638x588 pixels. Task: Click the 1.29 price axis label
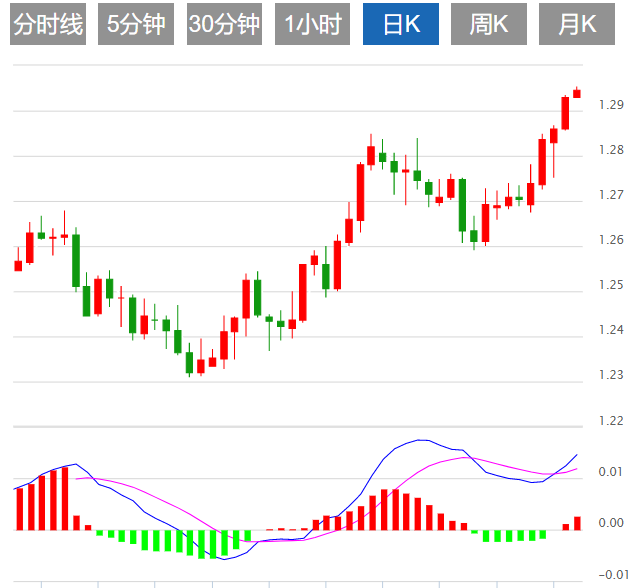[611, 105]
